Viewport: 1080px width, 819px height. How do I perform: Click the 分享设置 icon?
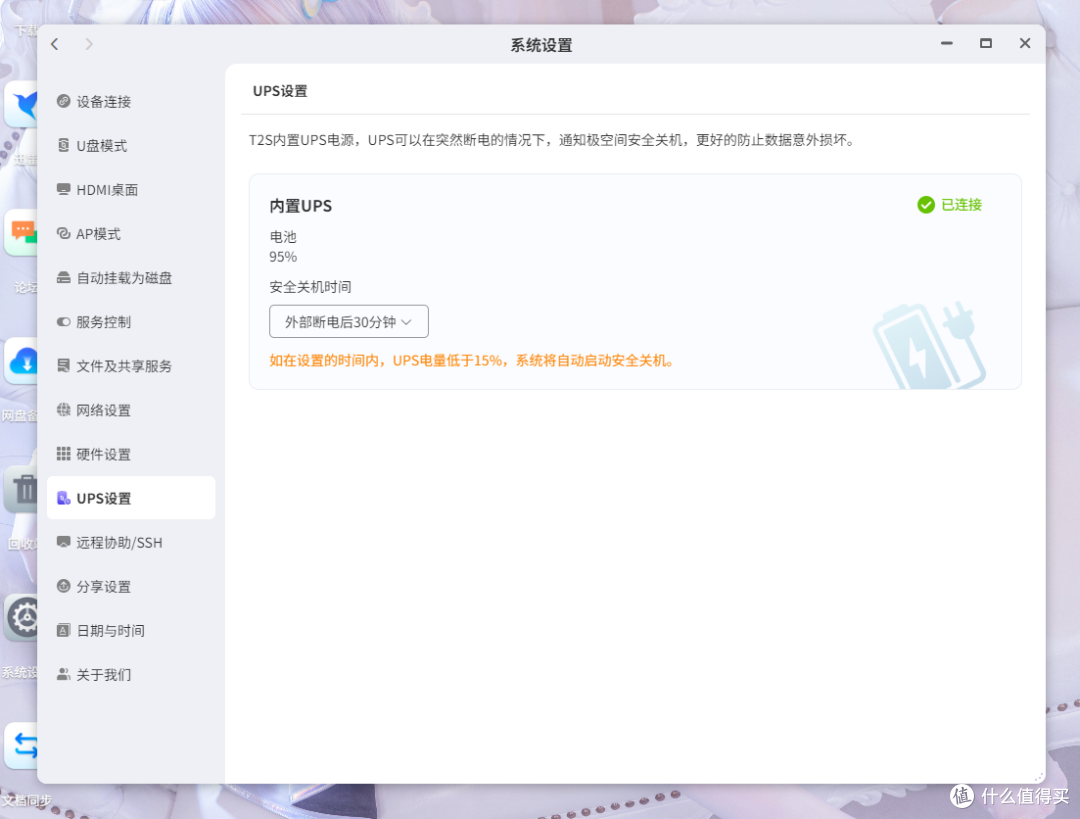click(x=63, y=586)
